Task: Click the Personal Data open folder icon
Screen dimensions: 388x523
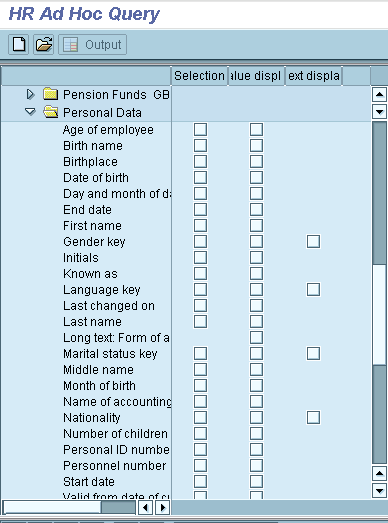Action: 51,112
